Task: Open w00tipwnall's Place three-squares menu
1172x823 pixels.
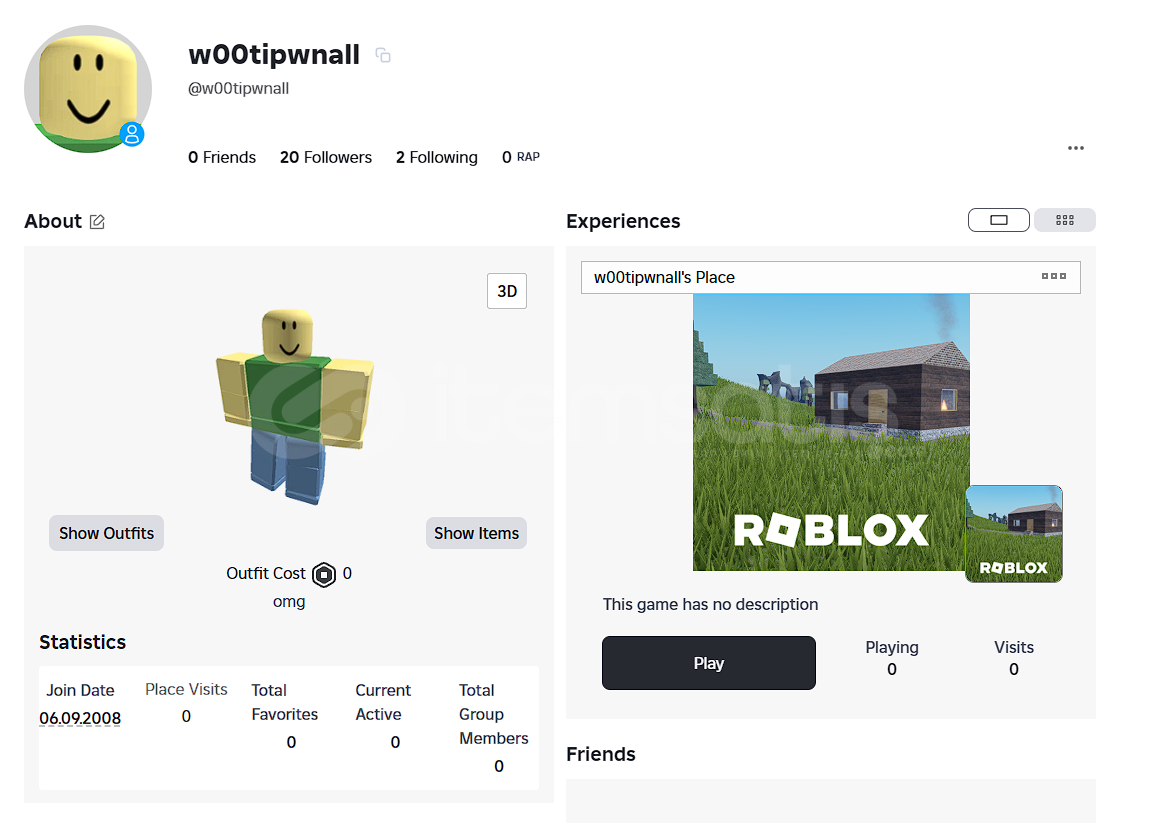Action: pyautogui.click(x=1054, y=277)
